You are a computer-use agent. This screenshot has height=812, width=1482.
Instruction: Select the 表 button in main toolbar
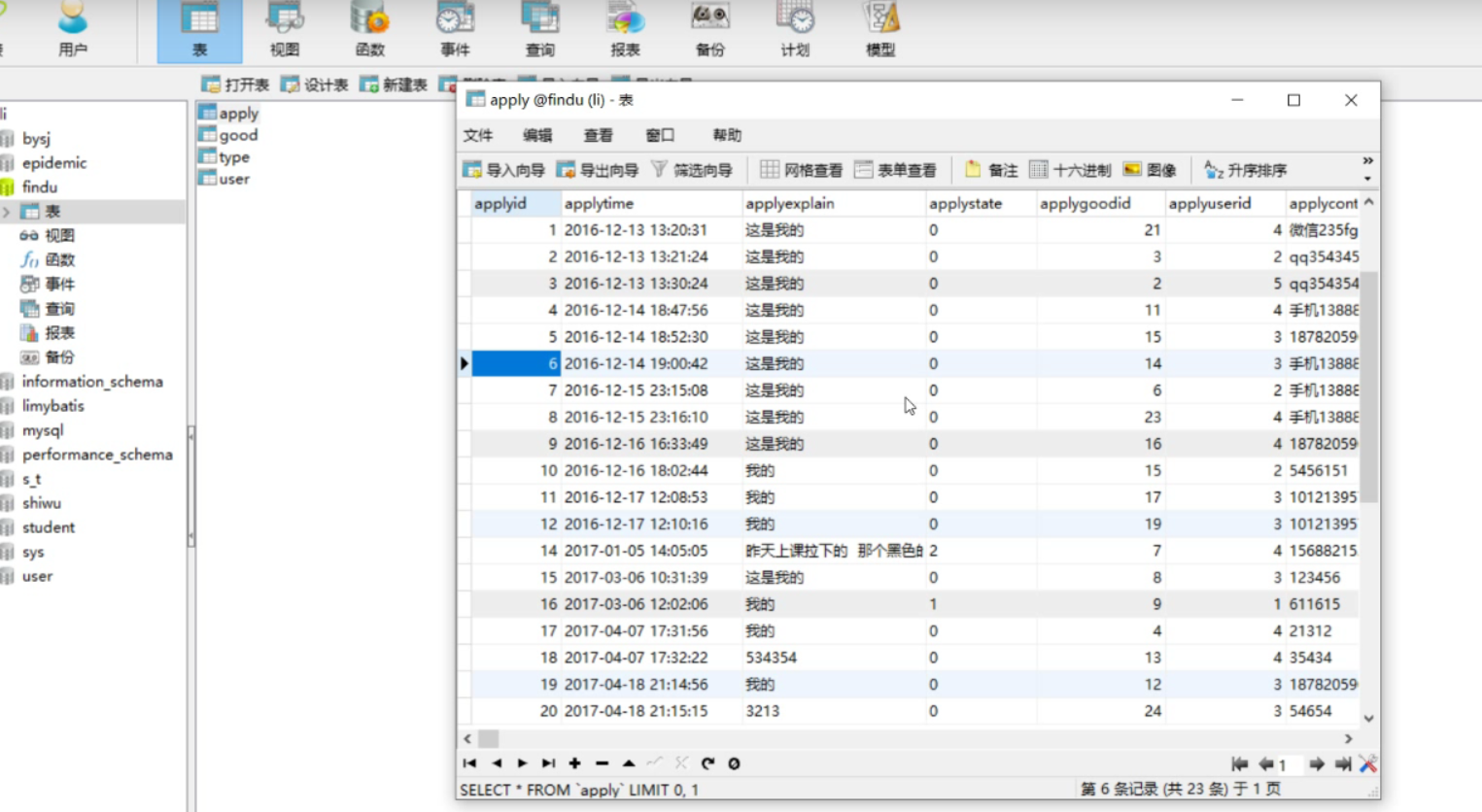[199, 31]
